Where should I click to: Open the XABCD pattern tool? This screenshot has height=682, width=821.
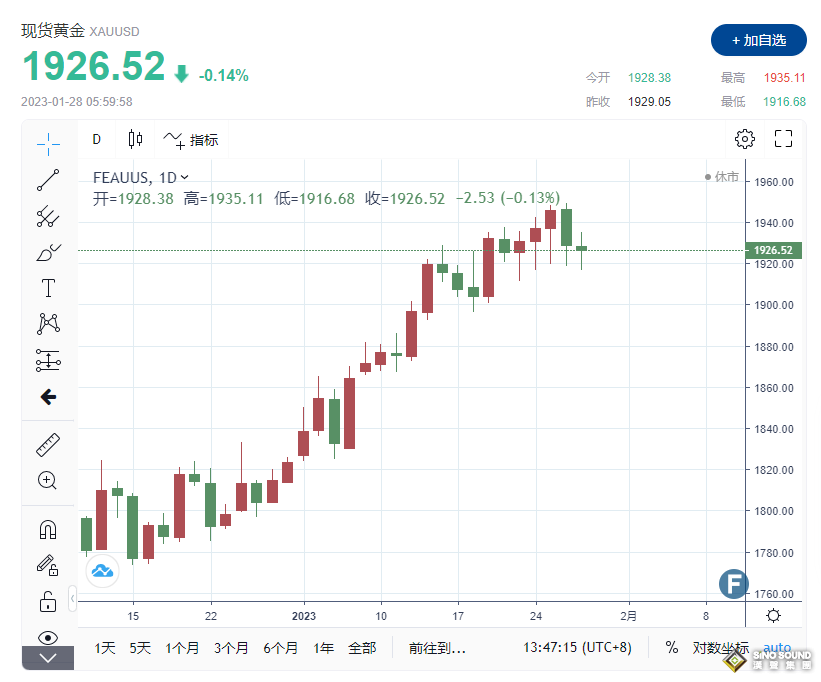(48, 322)
